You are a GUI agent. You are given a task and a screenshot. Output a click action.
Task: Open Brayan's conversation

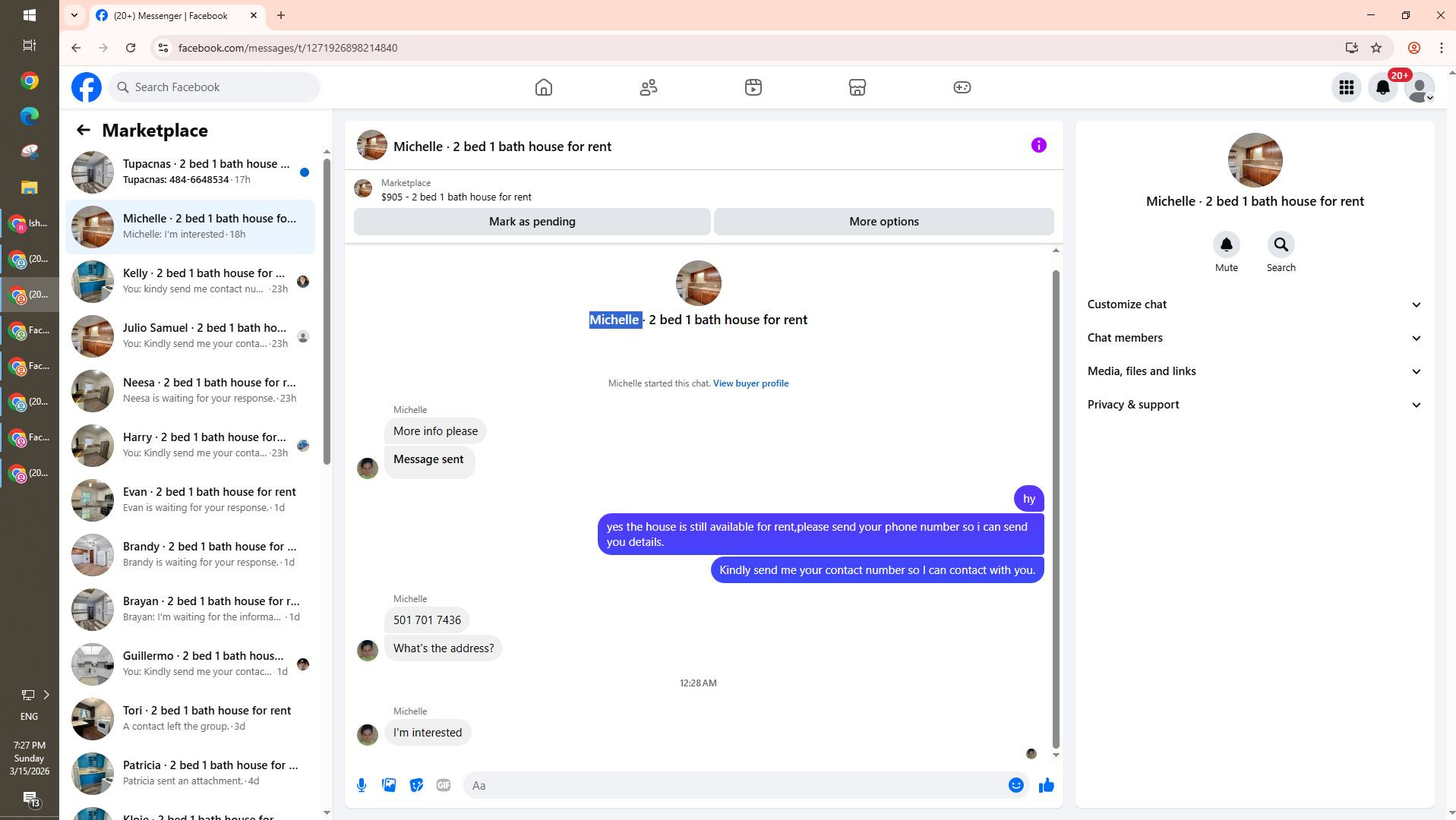coord(190,610)
